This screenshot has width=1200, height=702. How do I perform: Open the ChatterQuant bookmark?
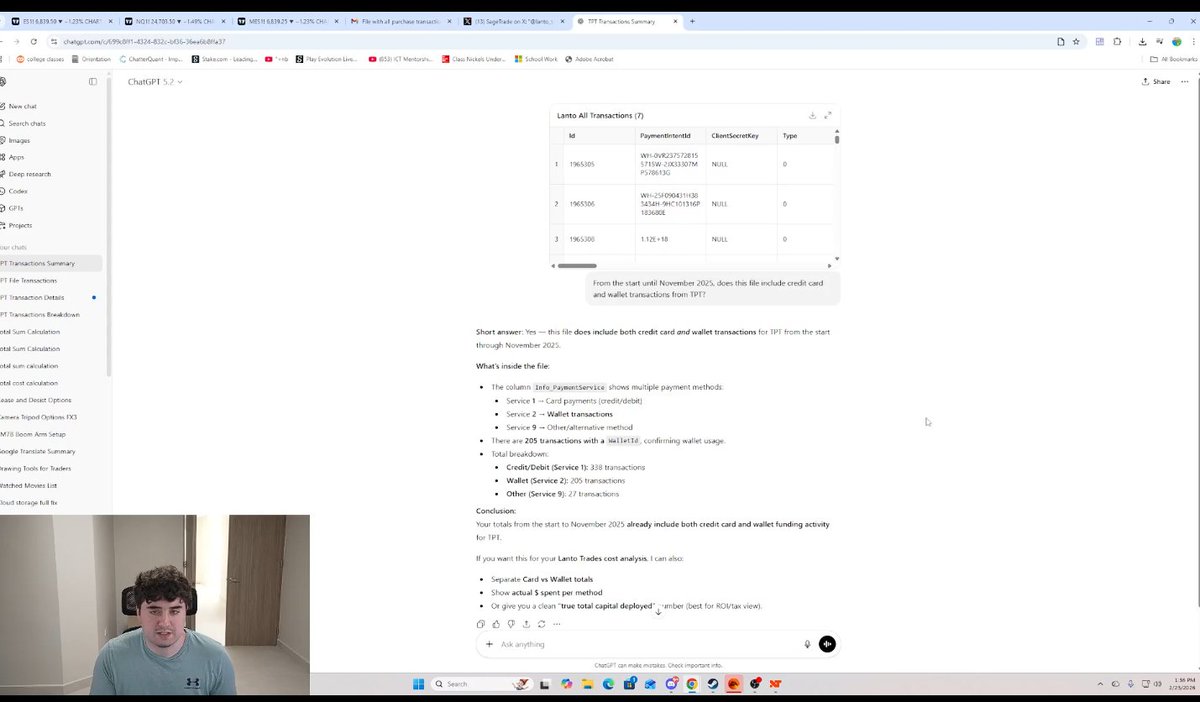[x=152, y=59]
